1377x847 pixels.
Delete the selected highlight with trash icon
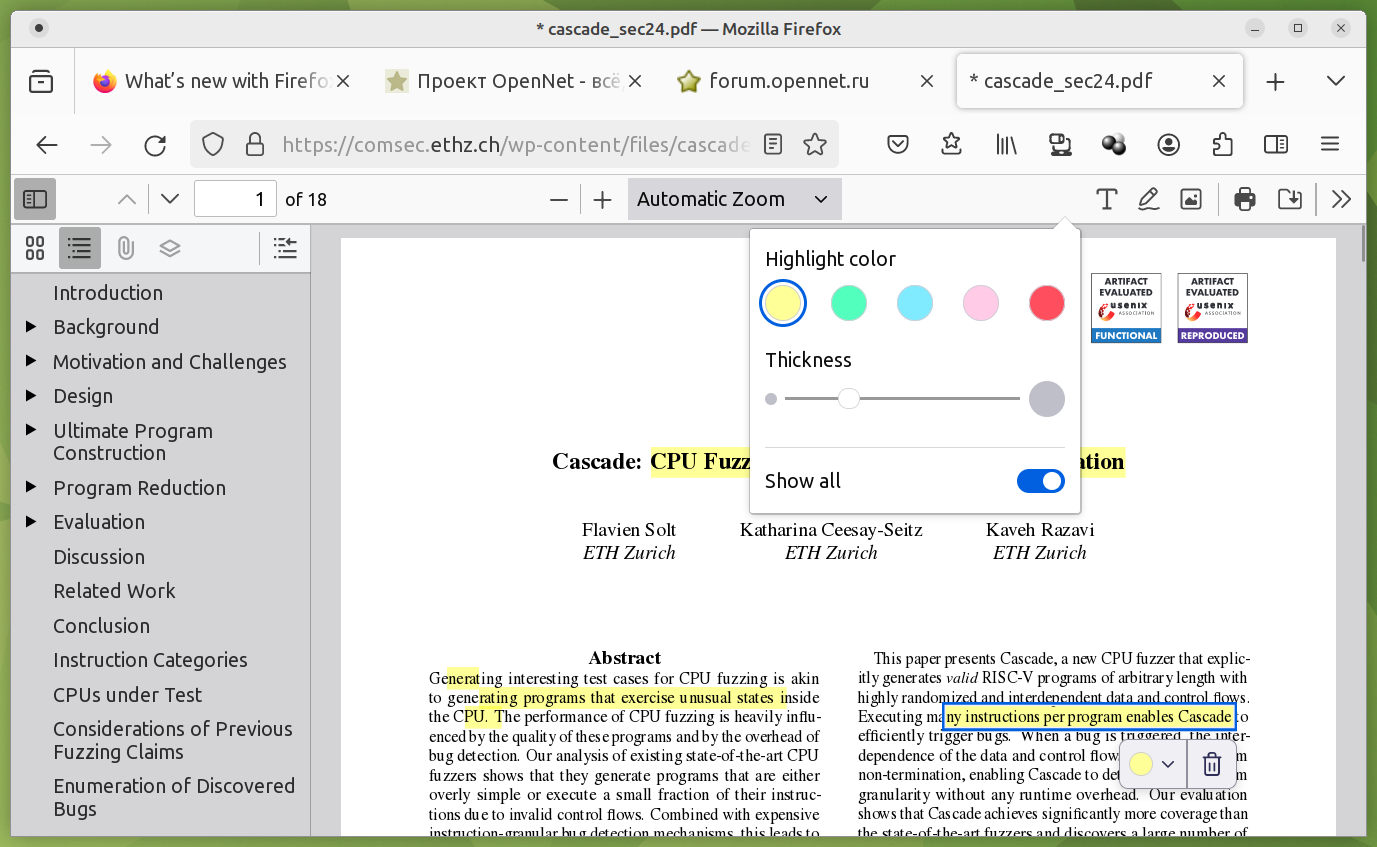tap(1211, 765)
